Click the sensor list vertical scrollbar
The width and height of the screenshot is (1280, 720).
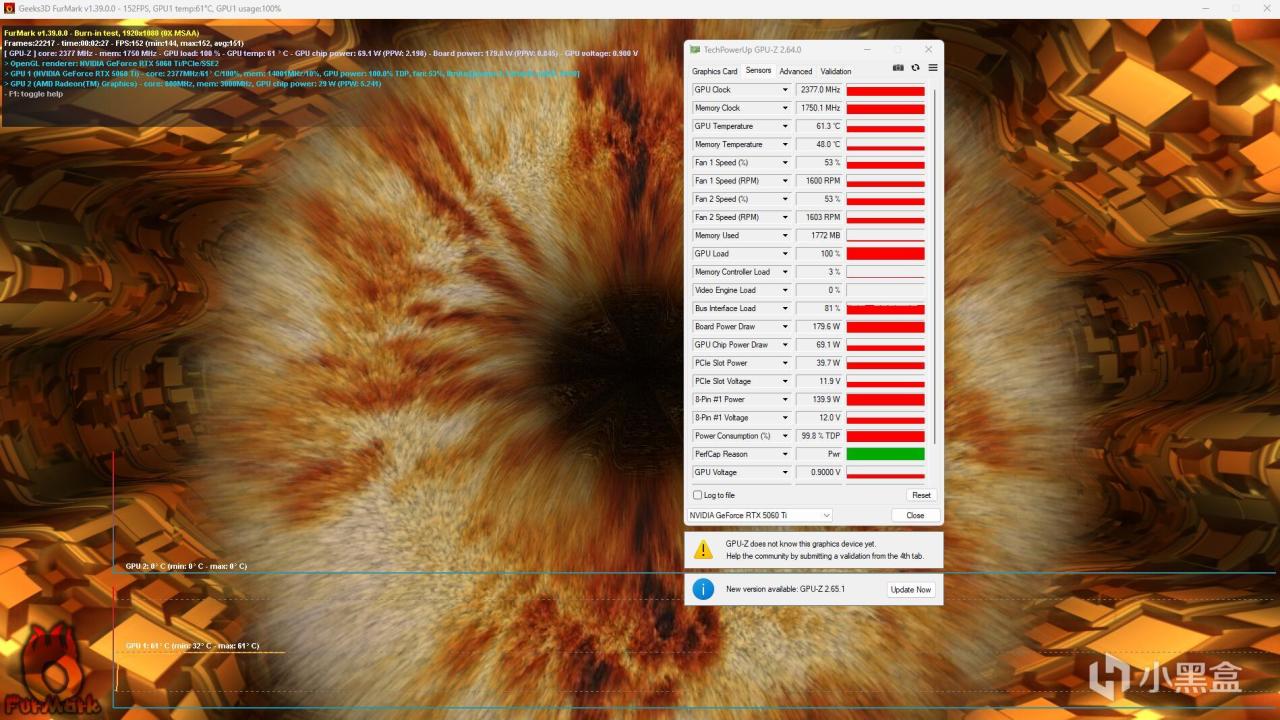coord(935,265)
